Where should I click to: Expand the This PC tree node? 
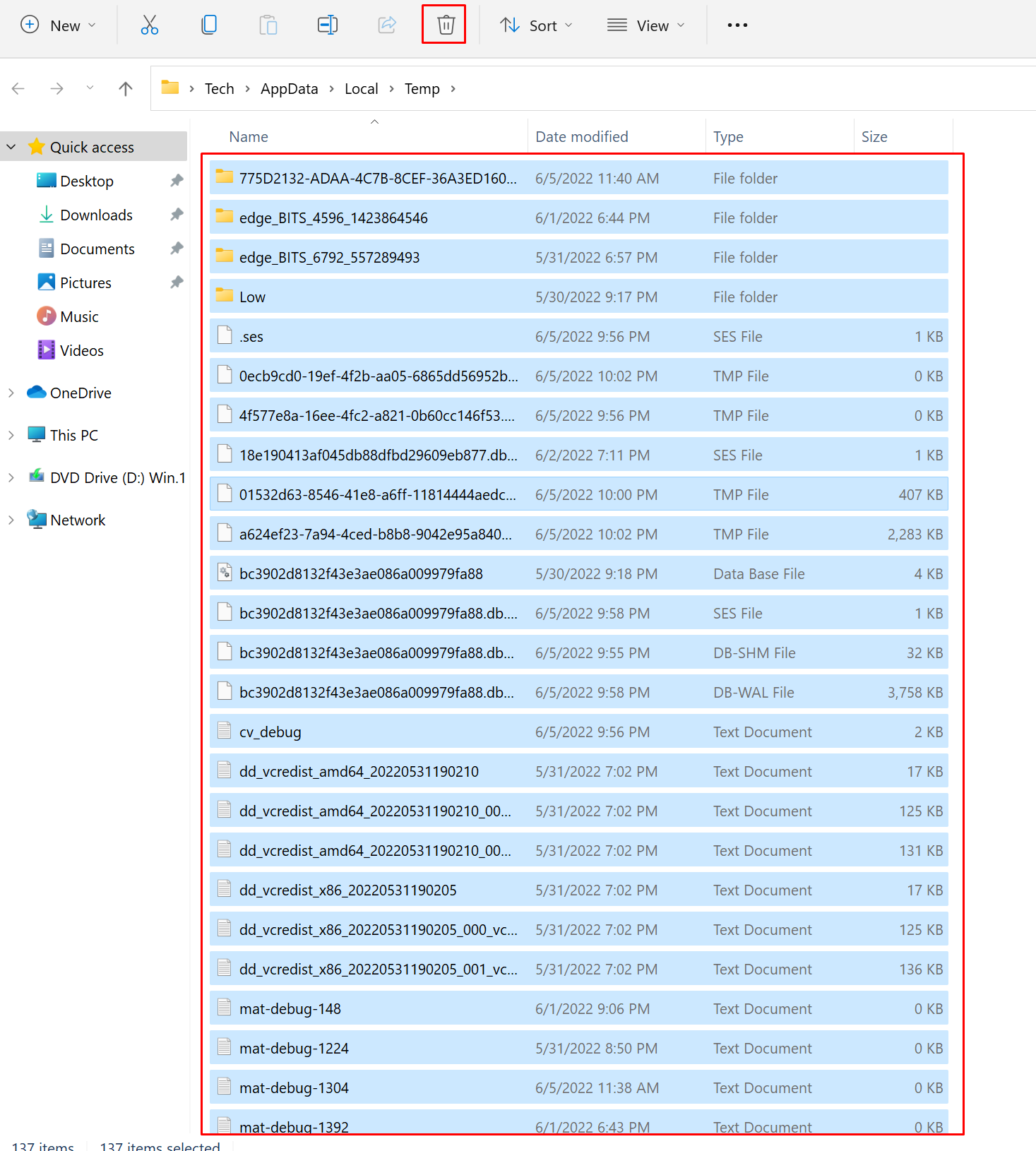point(11,435)
